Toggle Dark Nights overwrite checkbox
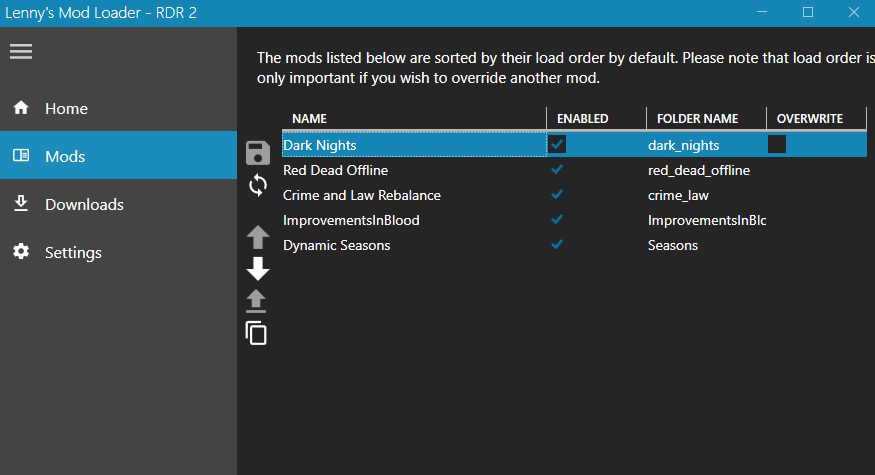Screen dimensions: 875x475 coord(777,145)
